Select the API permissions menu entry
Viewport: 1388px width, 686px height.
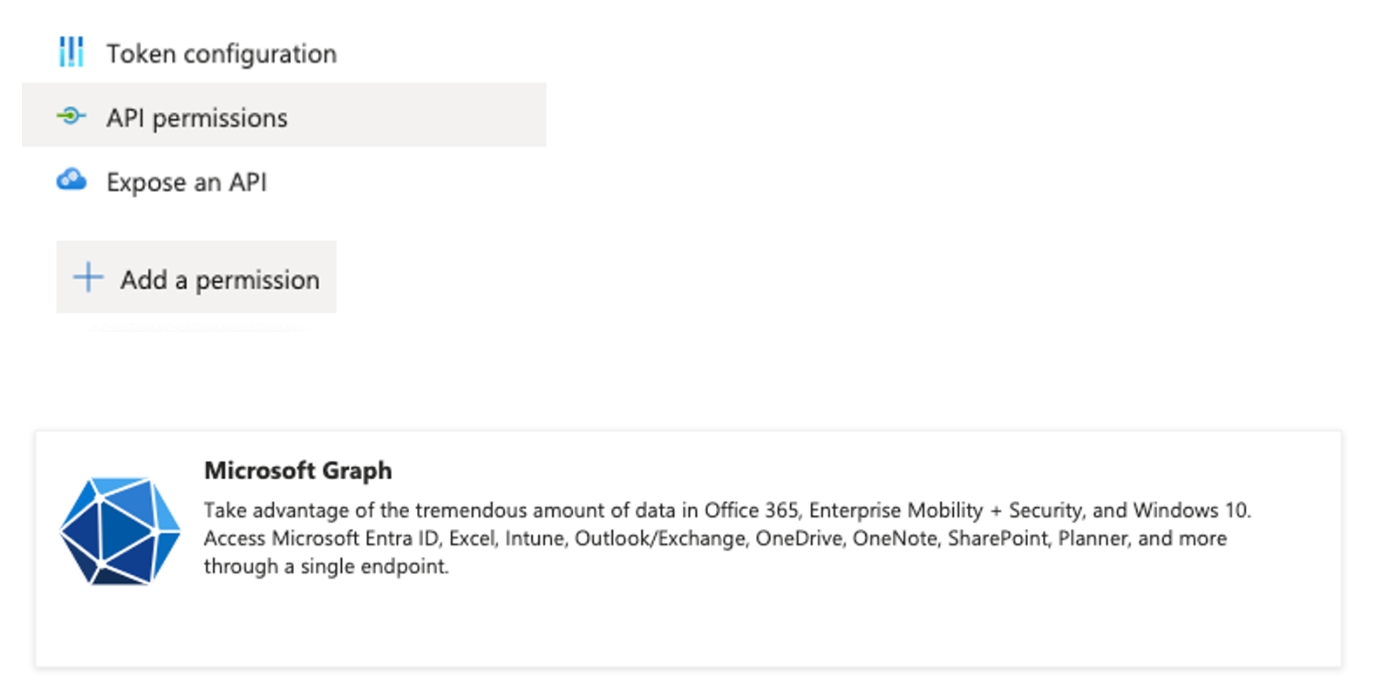coord(284,116)
